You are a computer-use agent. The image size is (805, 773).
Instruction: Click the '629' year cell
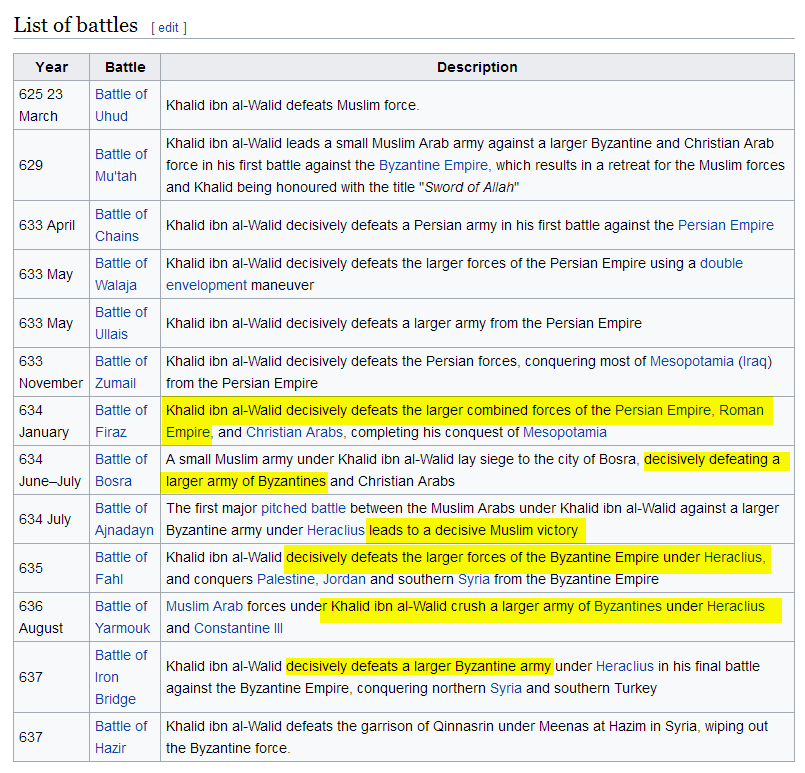51,165
